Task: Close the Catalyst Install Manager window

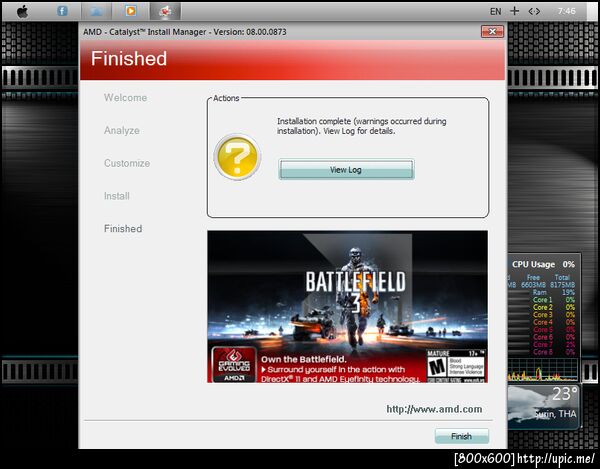Action: click(x=492, y=31)
